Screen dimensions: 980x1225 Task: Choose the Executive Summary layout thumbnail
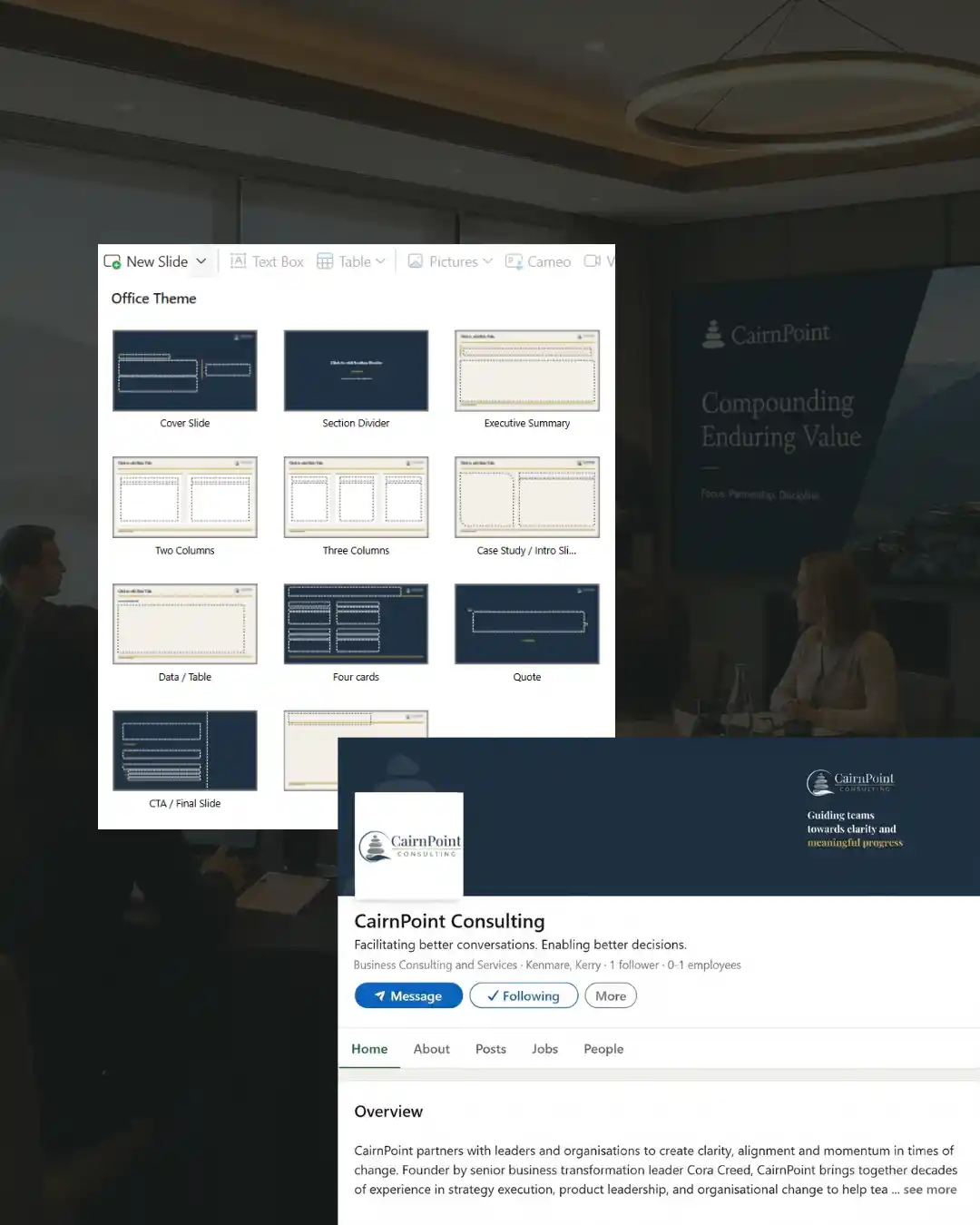tap(527, 370)
